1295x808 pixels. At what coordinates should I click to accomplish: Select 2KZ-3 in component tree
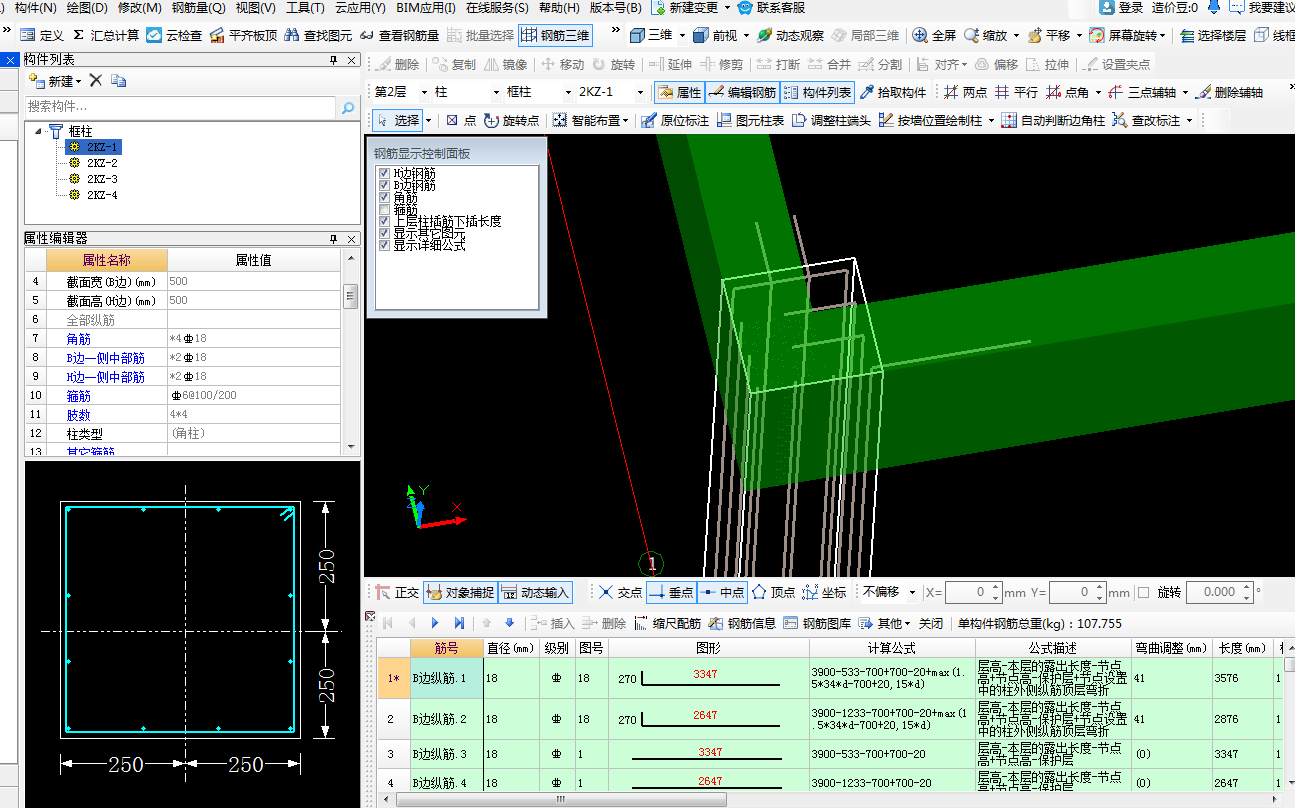pos(102,179)
